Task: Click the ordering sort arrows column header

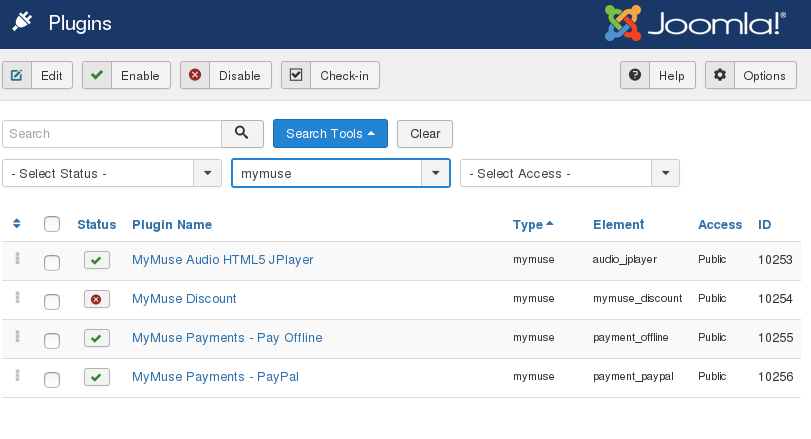Action: (17, 223)
